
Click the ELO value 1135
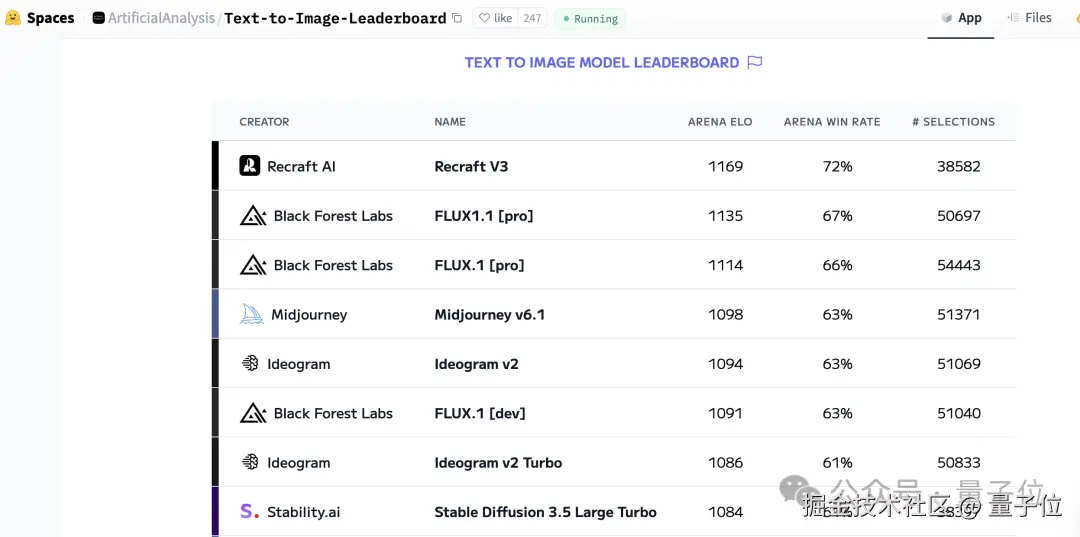click(725, 216)
